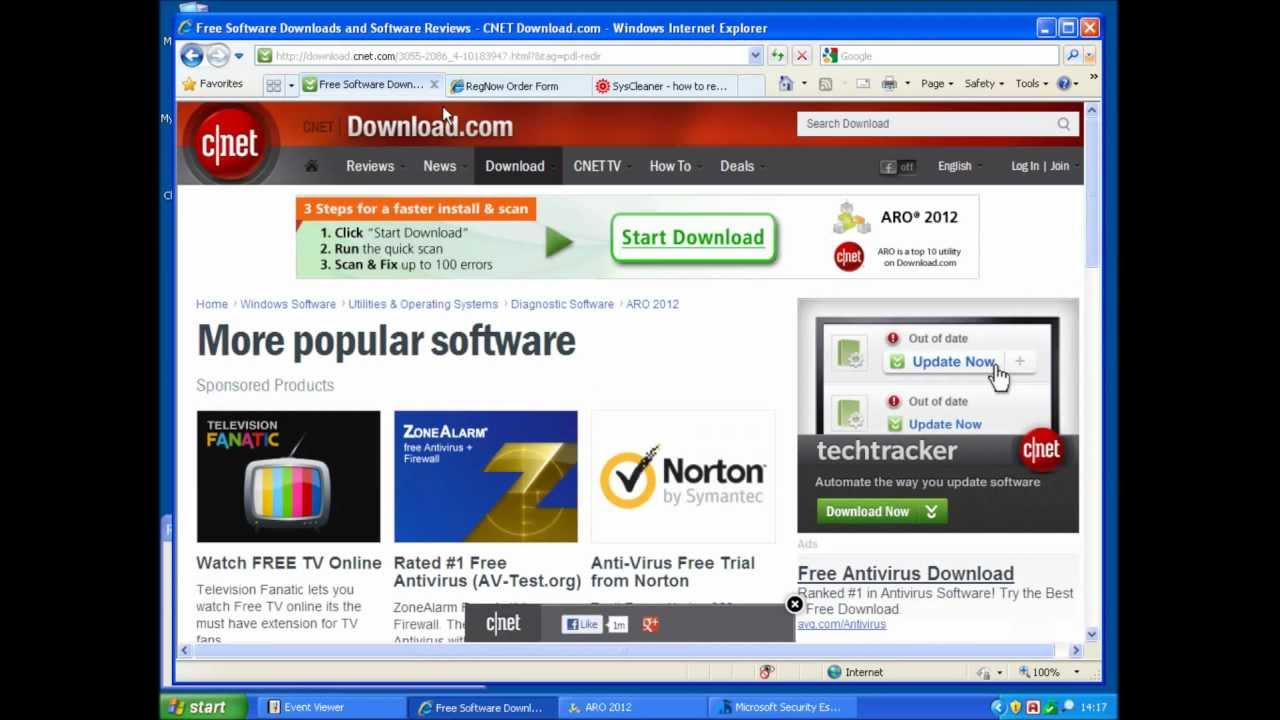Click the Diagnostic Software breadcrumb link
Screen dimensions: 1280x720
point(562,304)
